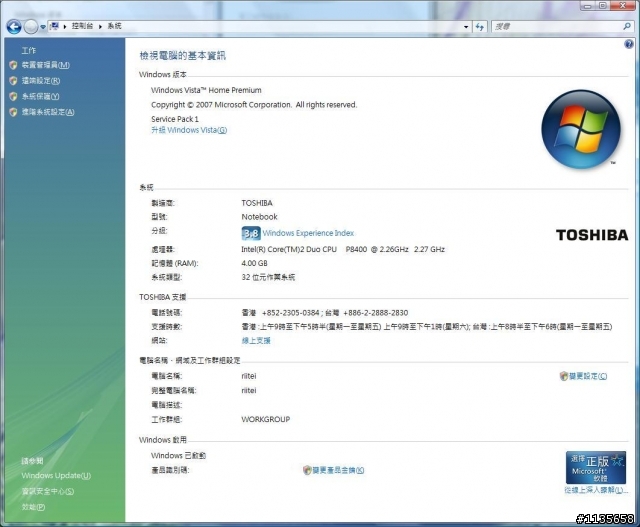Viewport: 640px width, 527px height.
Task: Click the 升級 Windows Vista(G) link
Action: click(x=189, y=130)
